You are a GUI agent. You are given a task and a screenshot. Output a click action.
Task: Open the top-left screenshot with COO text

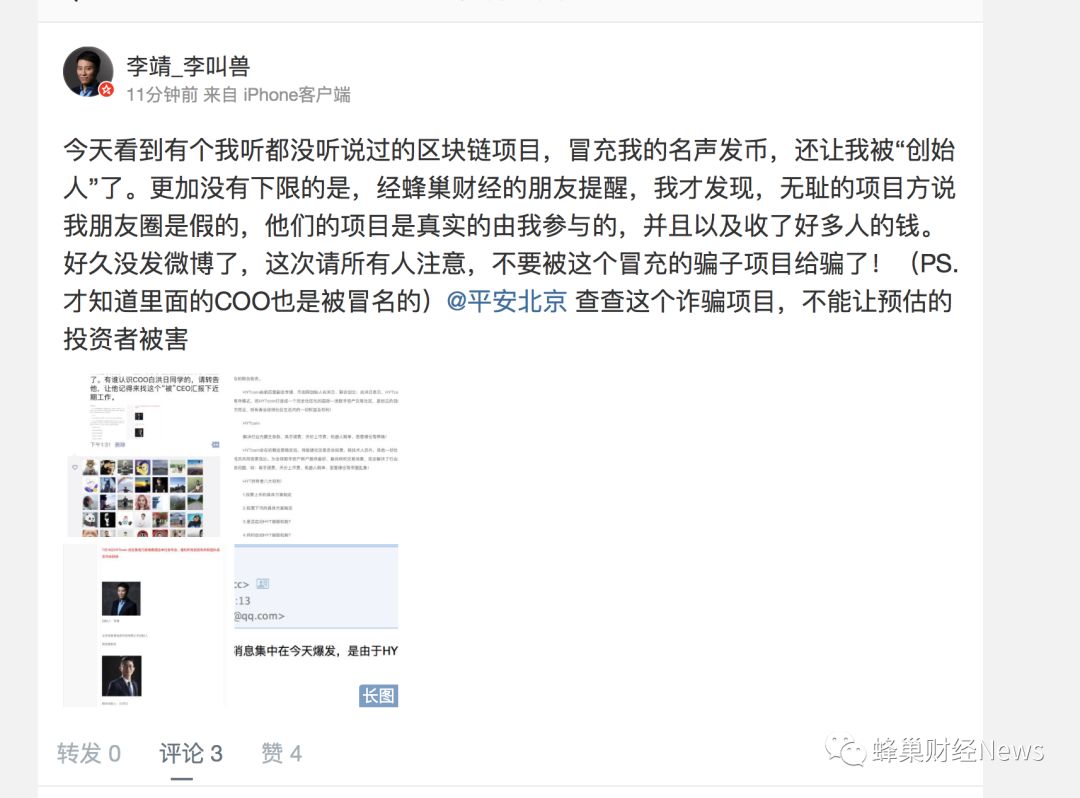coord(144,412)
